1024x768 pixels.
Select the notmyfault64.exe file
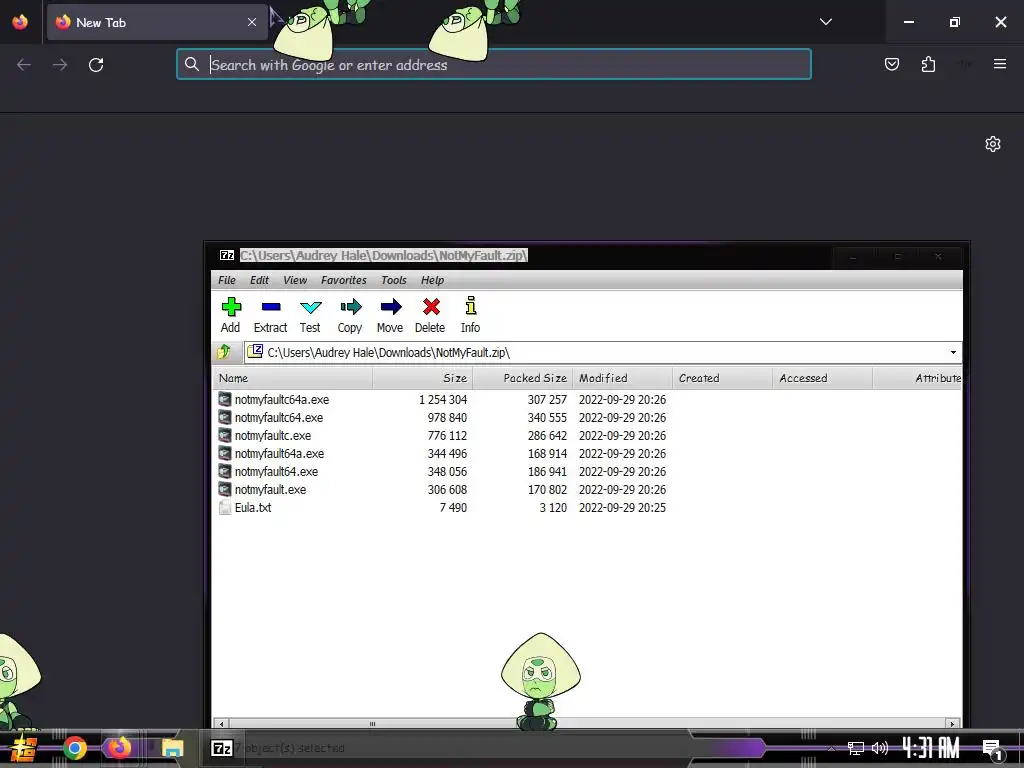coord(276,472)
